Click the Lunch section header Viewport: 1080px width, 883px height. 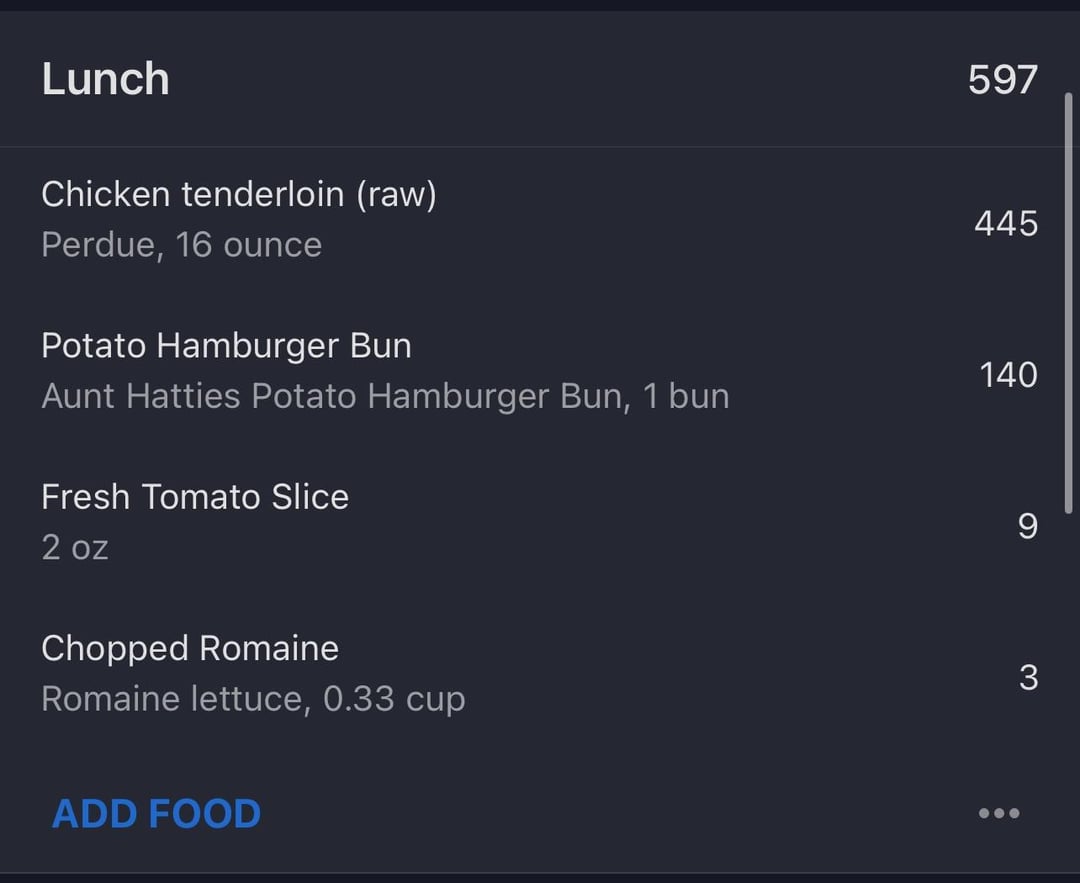click(105, 79)
